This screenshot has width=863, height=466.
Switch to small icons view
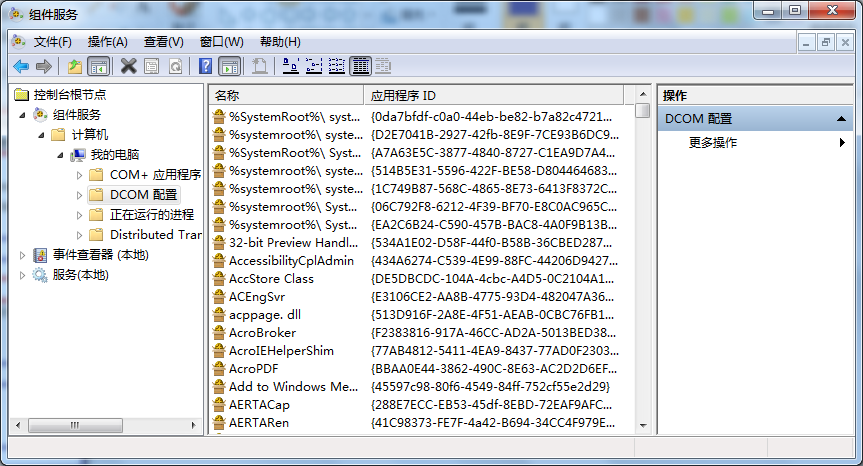coord(314,67)
